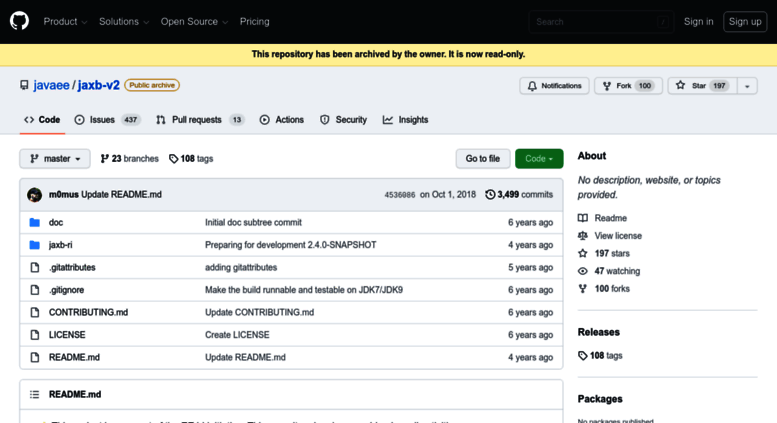This screenshot has height=423, width=777.
Task: Open the Product menu
Action: [65, 21]
